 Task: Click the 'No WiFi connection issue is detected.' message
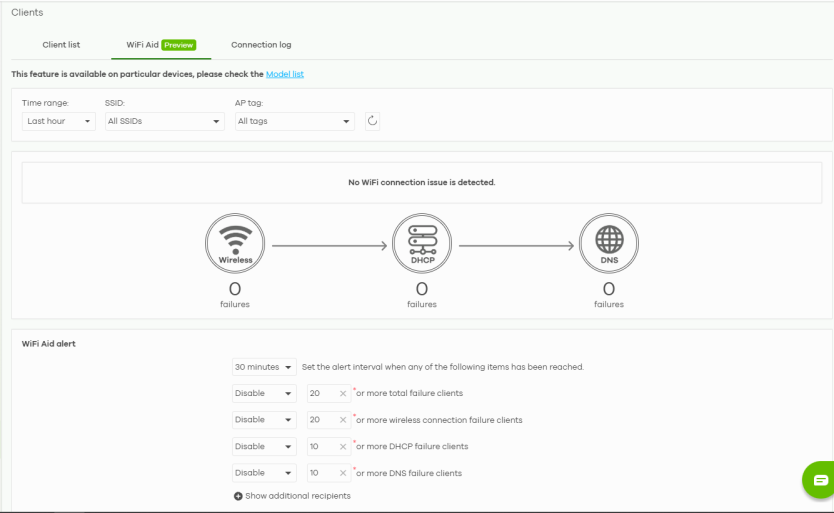pos(422,183)
